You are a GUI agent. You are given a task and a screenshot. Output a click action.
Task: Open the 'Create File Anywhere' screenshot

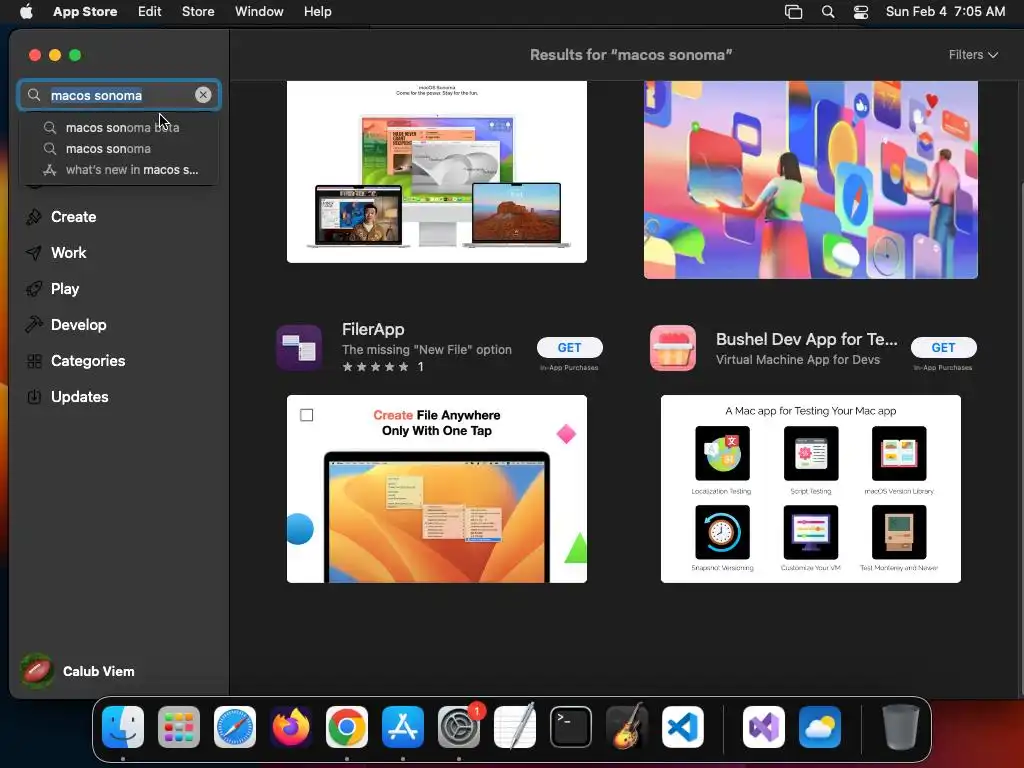(437, 488)
